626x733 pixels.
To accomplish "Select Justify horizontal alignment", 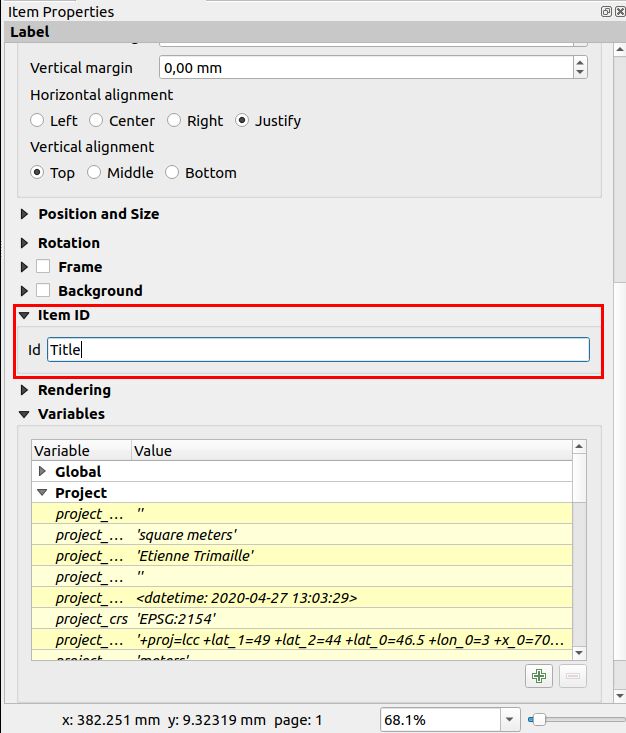I will (242, 121).
